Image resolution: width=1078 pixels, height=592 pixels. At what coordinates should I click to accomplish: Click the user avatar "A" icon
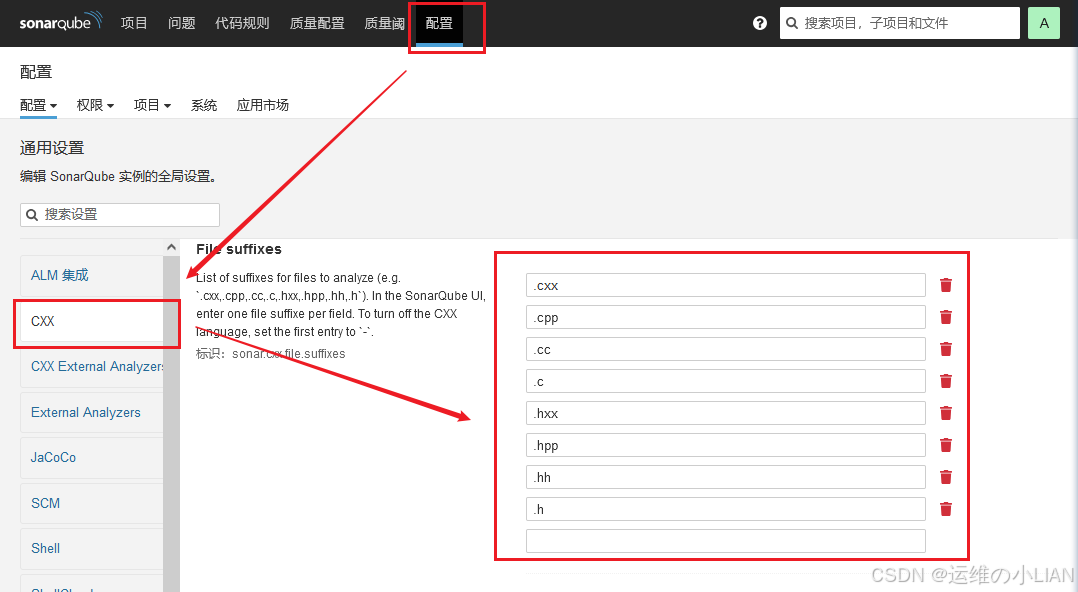click(x=1043, y=22)
